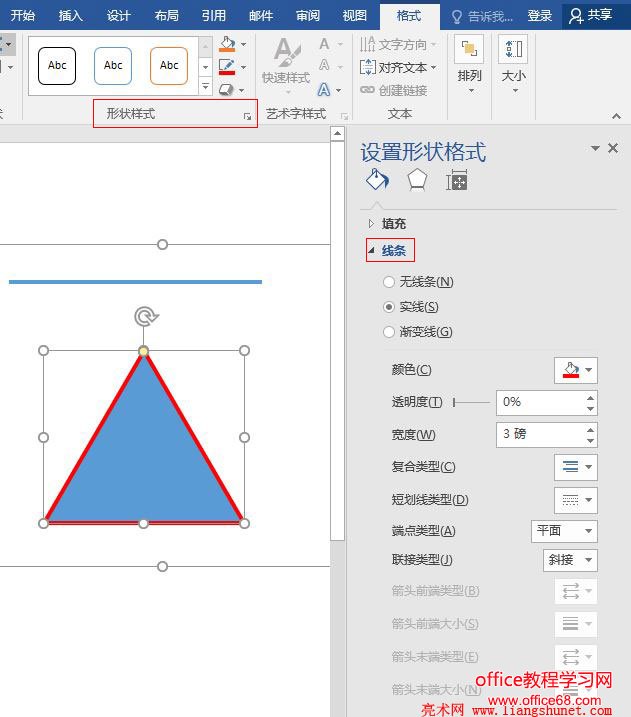Click the 宽度 width input field
This screenshot has width=631, height=717.
pyautogui.click(x=538, y=434)
